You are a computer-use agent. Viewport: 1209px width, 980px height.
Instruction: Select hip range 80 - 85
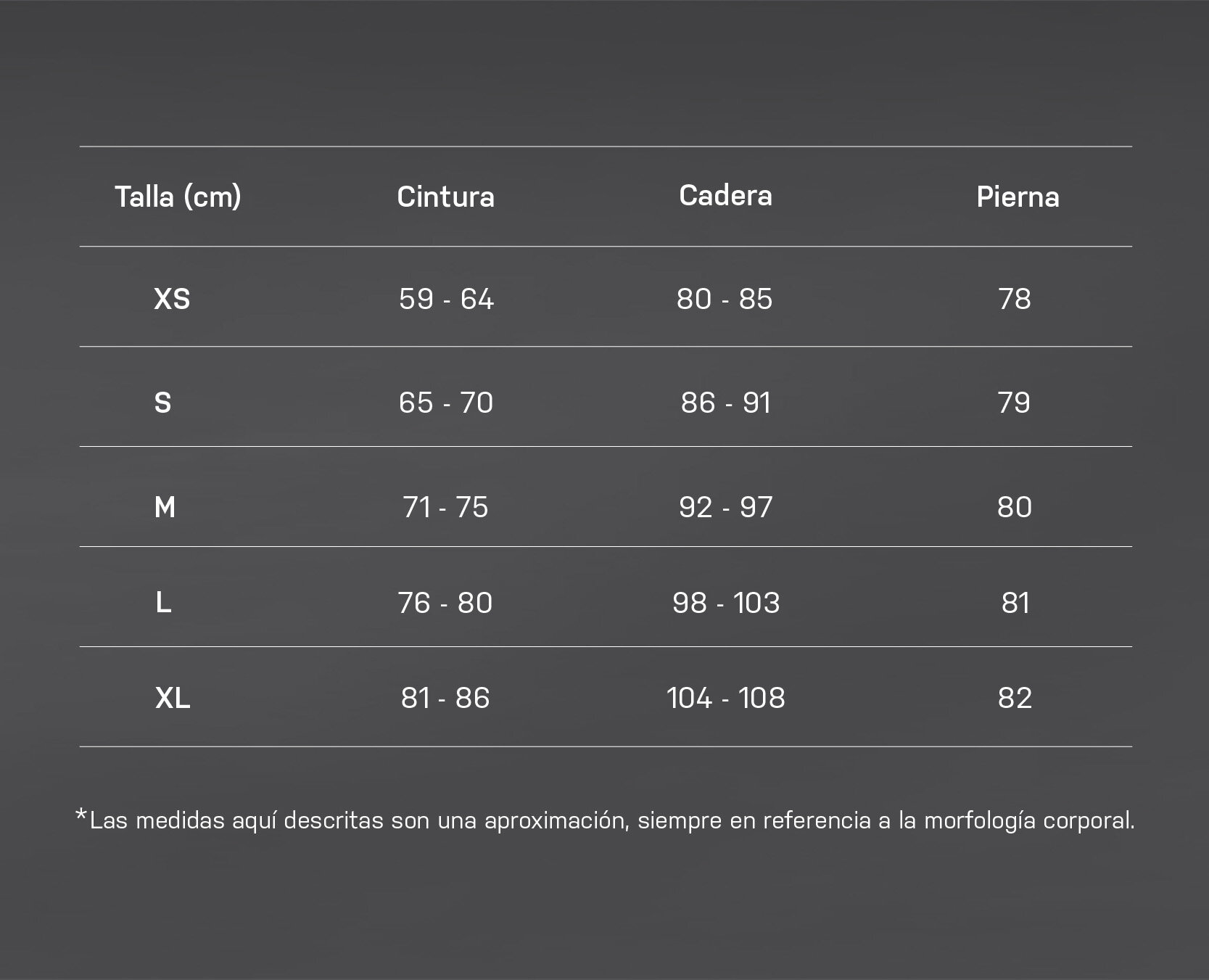(725, 299)
